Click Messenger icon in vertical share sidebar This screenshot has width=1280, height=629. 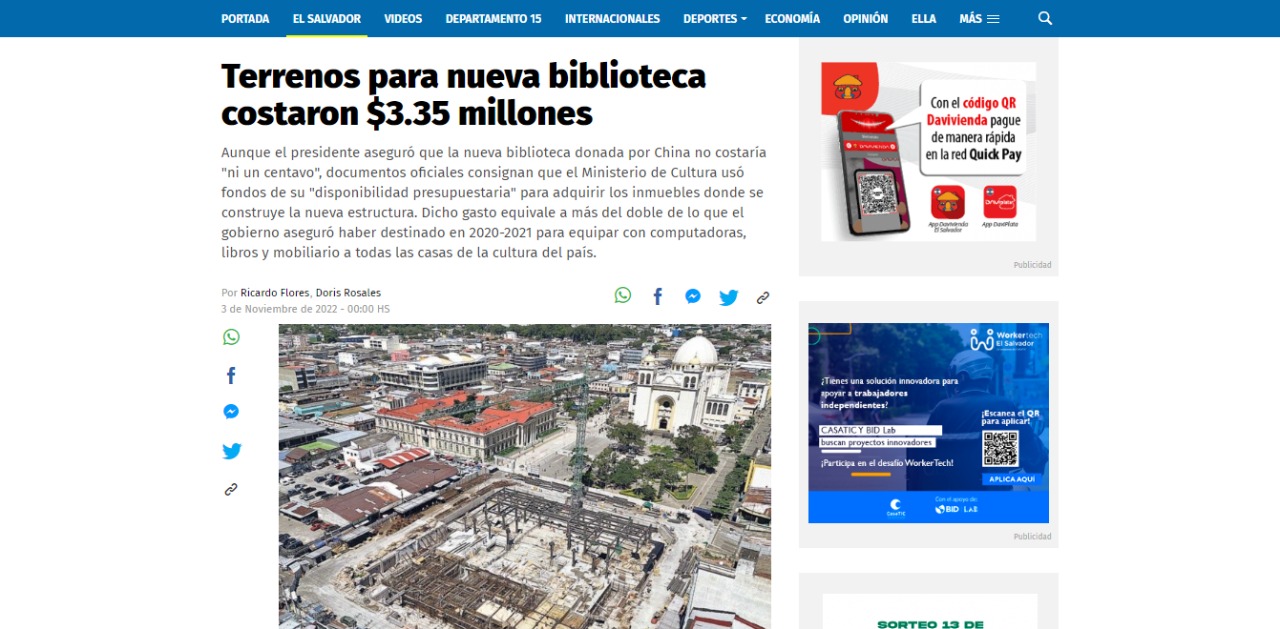click(x=231, y=412)
